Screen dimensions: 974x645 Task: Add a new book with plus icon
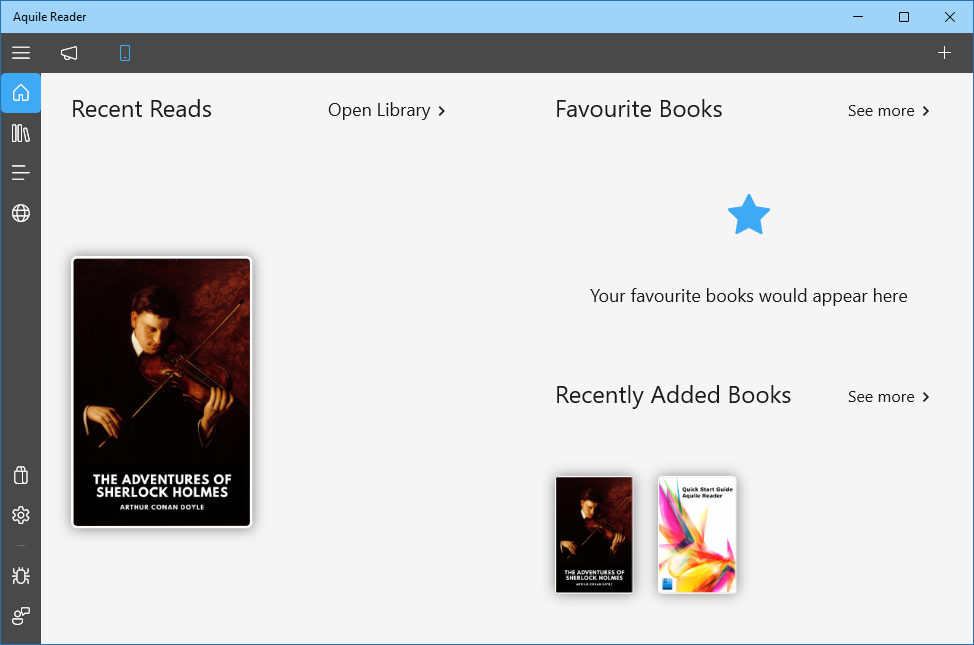(x=944, y=53)
